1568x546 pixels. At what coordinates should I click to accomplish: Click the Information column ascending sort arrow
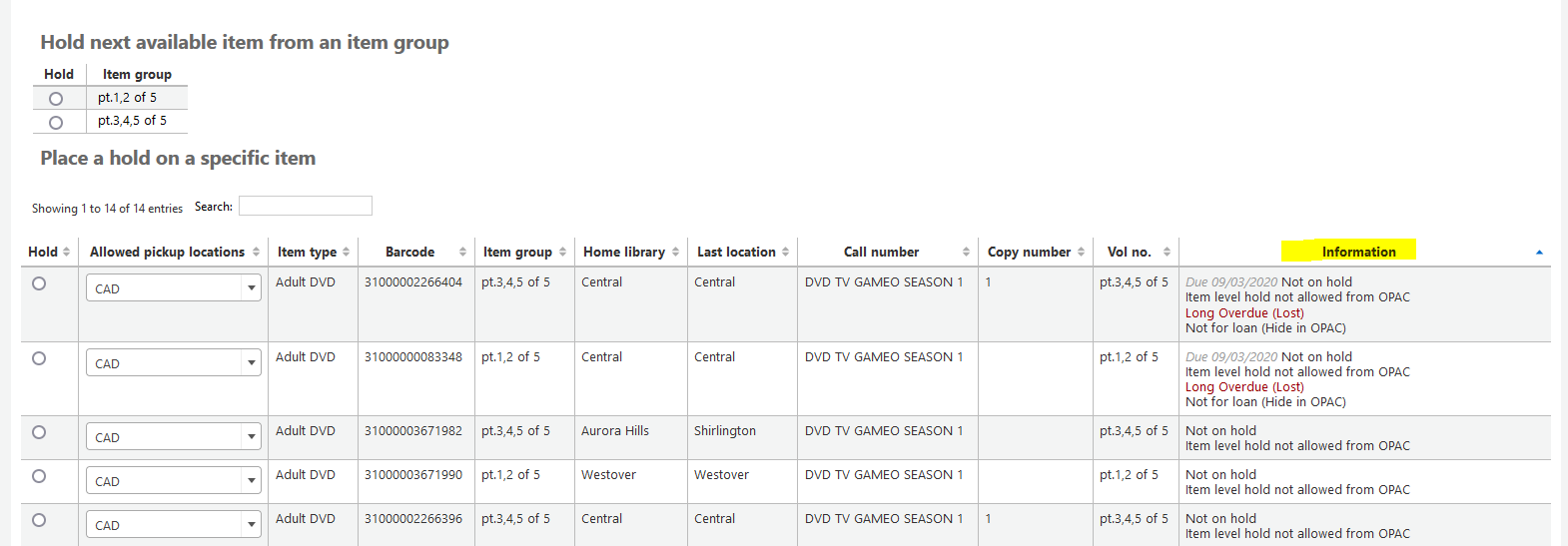point(1539,252)
